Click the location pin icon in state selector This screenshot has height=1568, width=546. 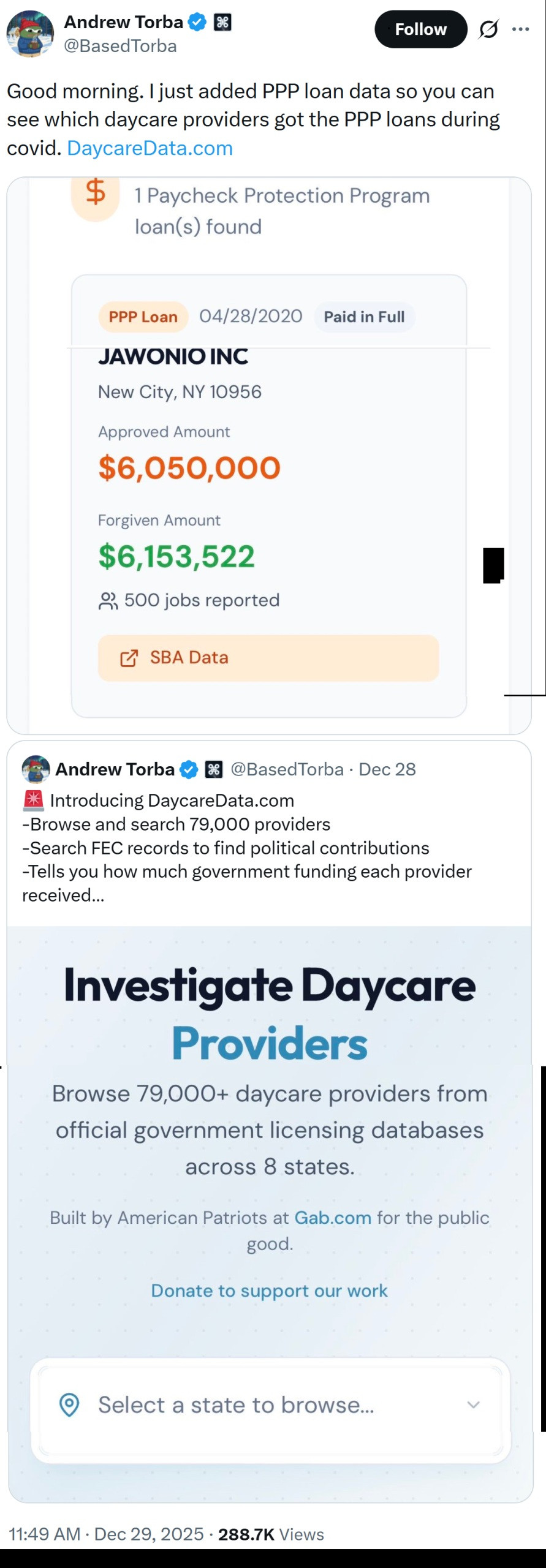(x=69, y=1404)
